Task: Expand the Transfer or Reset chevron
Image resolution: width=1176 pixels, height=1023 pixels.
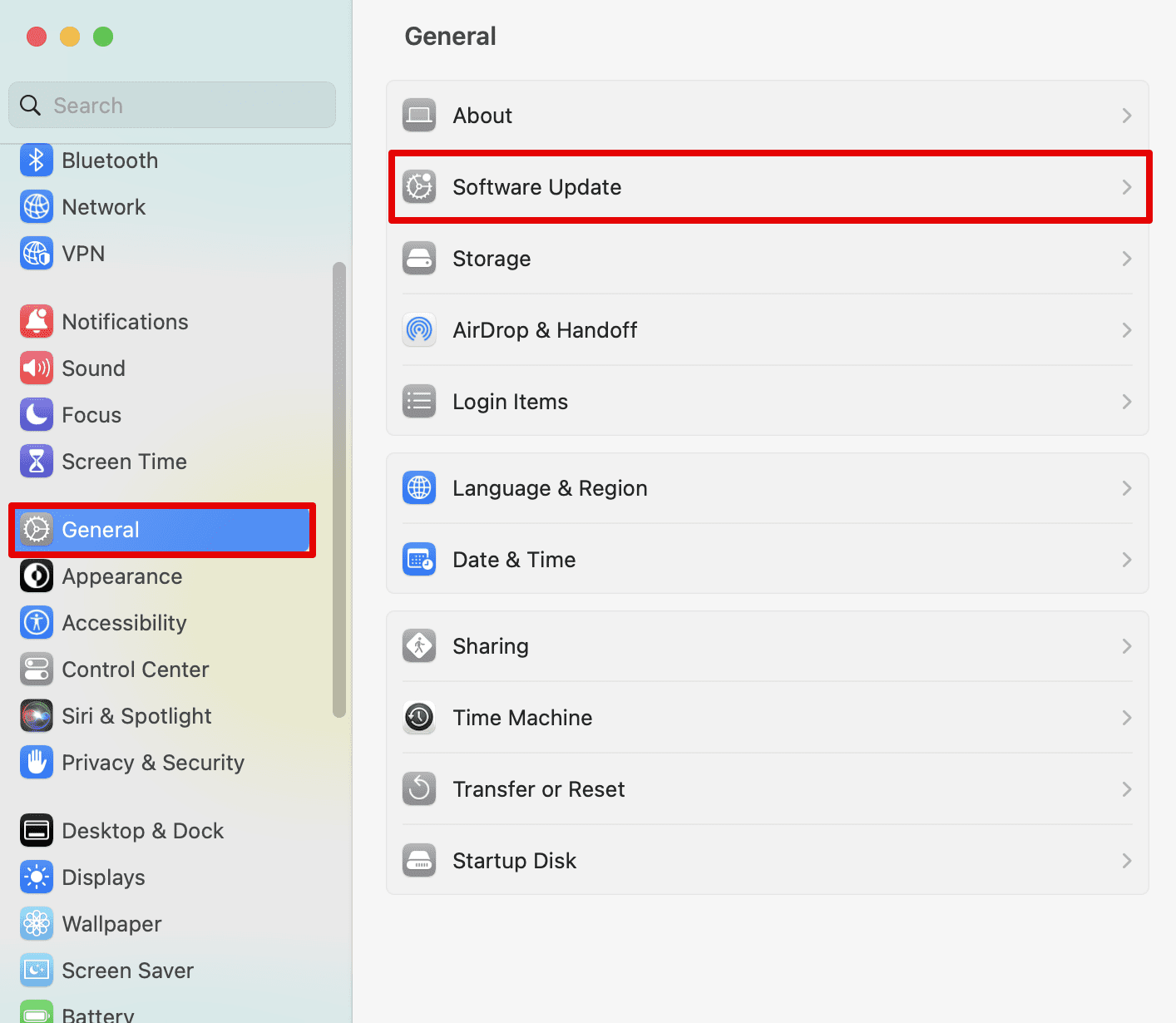Action: tap(1127, 789)
